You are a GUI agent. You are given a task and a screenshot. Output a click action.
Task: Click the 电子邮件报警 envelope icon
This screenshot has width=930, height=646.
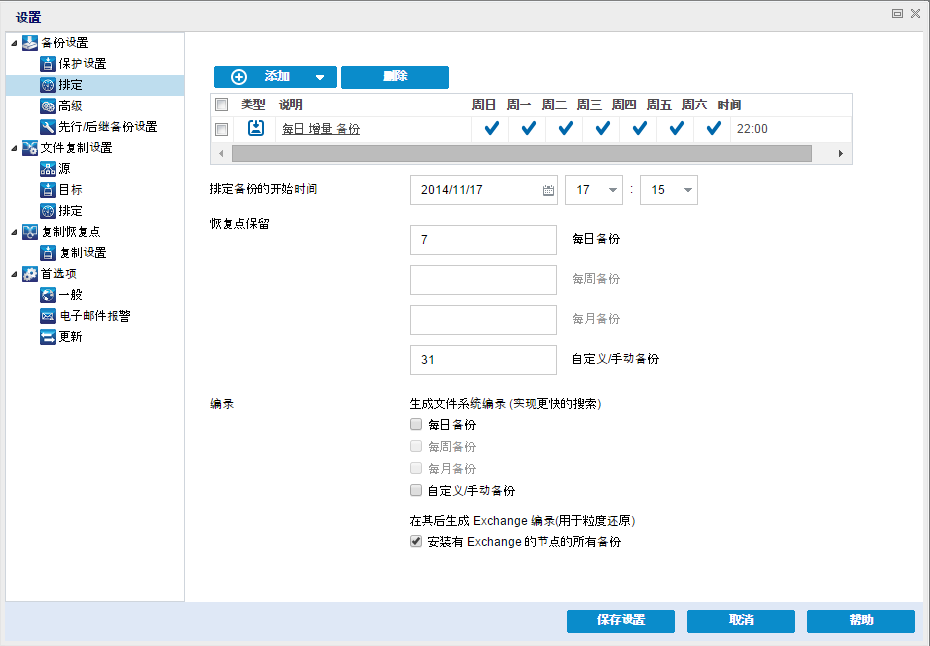pos(47,316)
